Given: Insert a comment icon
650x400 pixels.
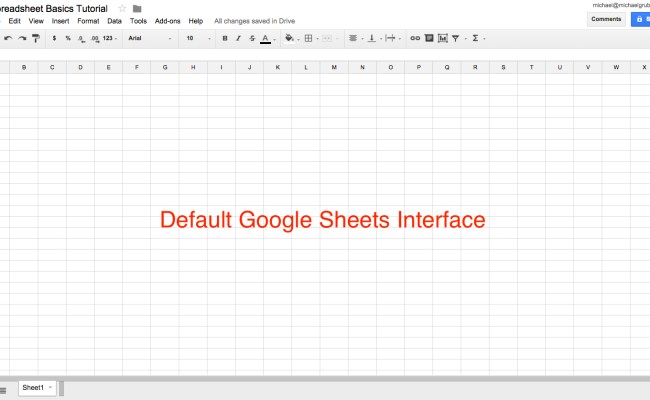Looking at the screenshot, I should pos(429,38).
